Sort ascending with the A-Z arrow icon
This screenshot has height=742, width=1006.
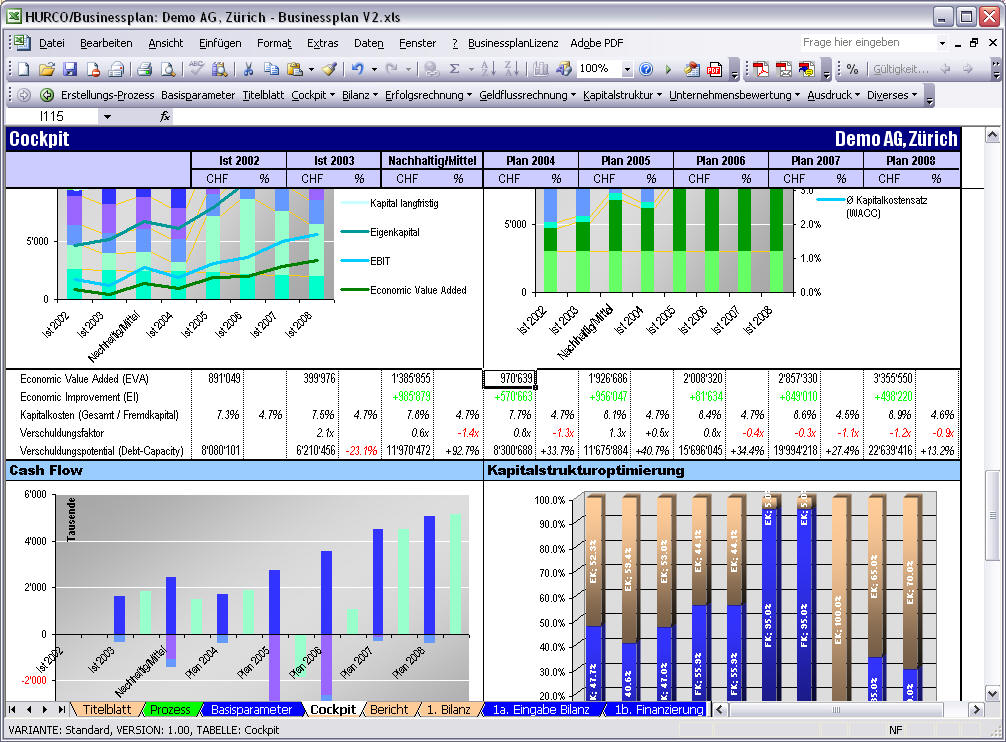point(488,69)
